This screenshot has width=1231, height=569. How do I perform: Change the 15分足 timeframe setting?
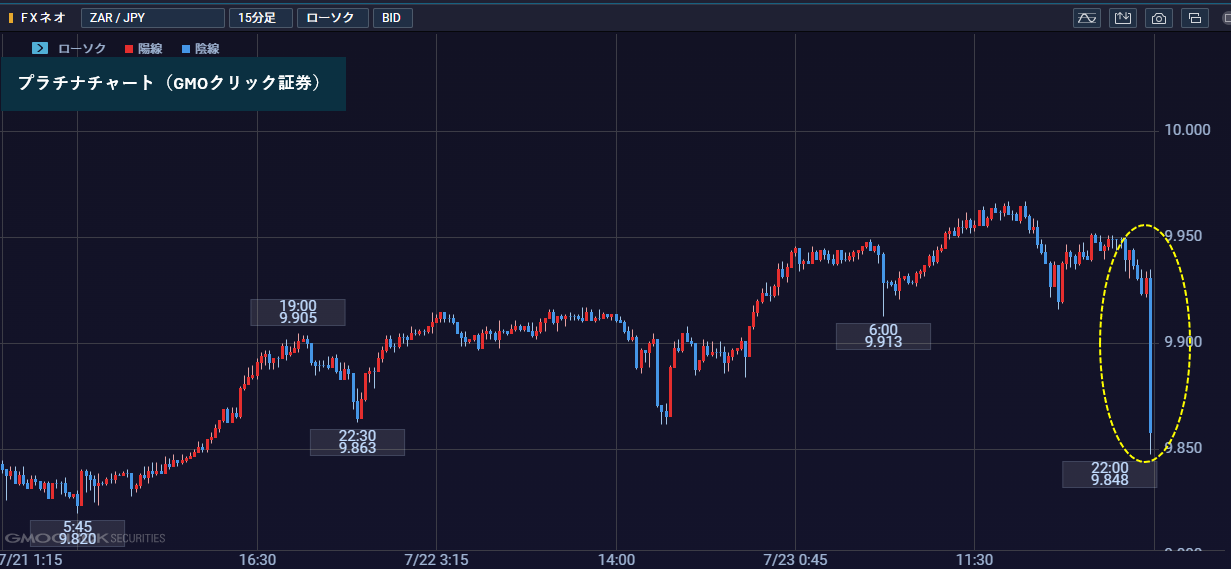pyautogui.click(x=260, y=18)
